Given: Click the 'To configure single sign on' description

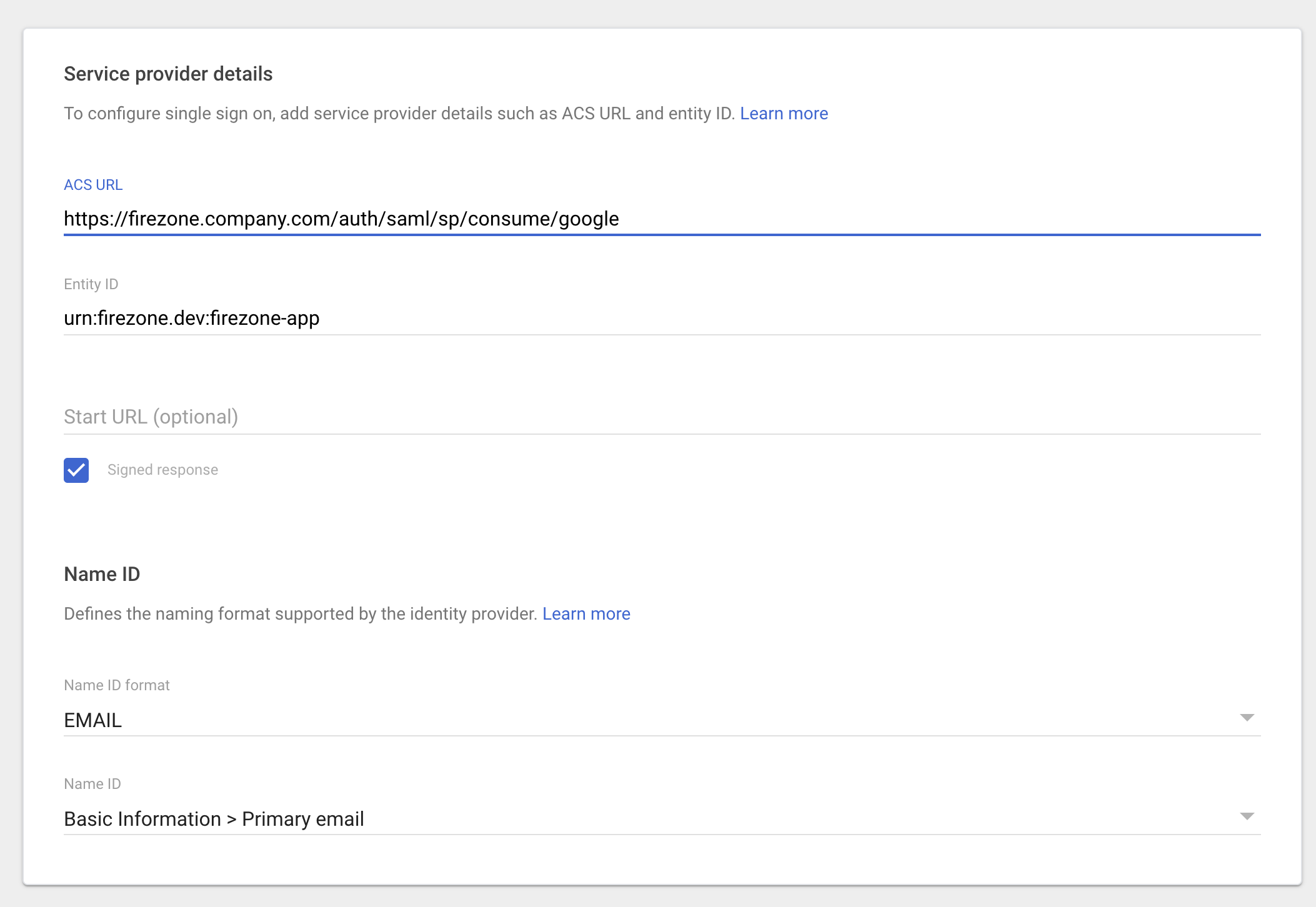Looking at the screenshot, I should 400,114.
